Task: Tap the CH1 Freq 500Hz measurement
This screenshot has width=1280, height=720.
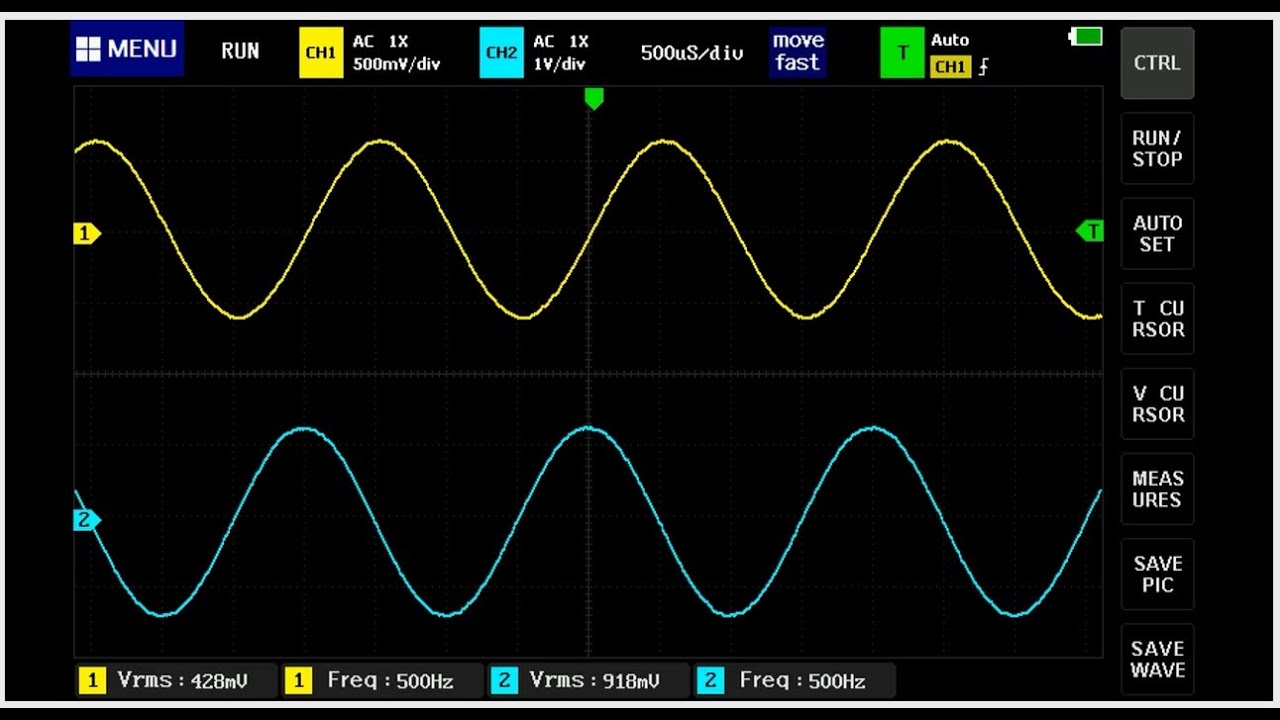Action: coord(380,681)
